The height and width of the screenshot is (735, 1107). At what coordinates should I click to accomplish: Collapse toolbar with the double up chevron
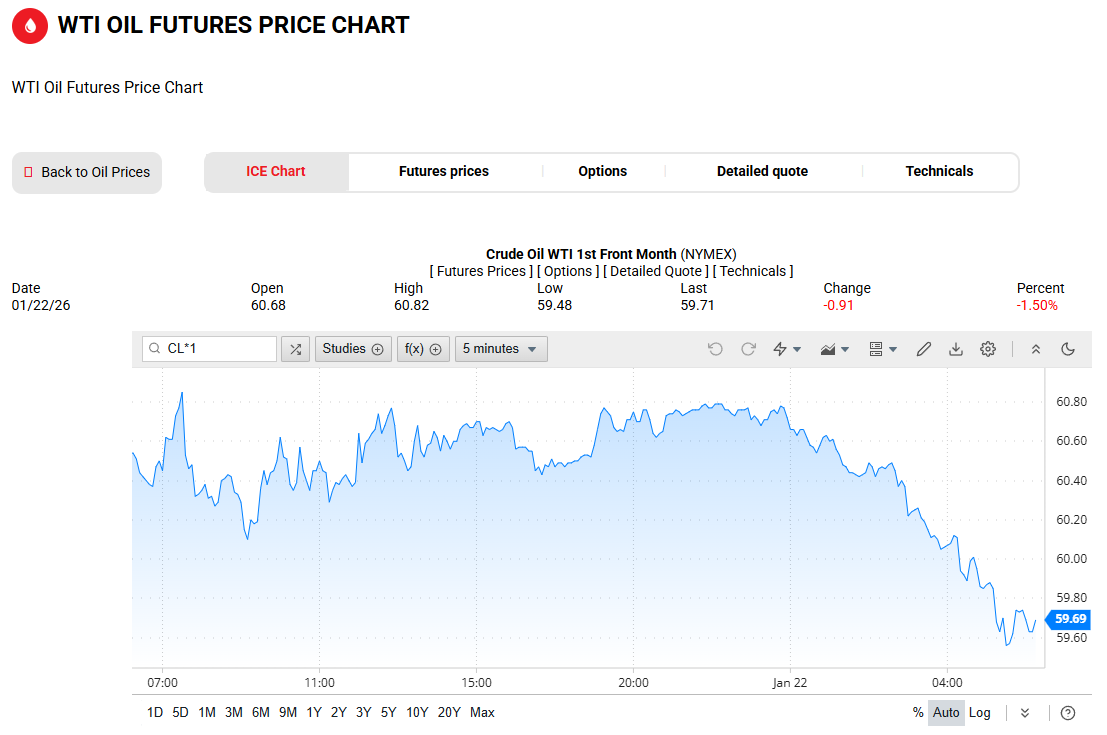tap(1036, 349)
